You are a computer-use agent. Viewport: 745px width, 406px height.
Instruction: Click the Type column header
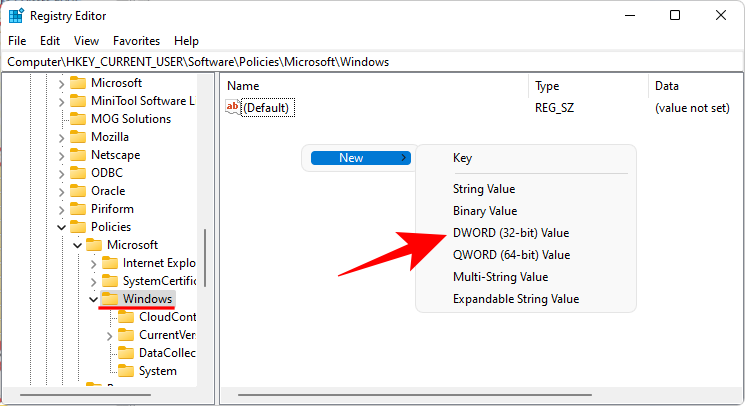click(548, 86)
